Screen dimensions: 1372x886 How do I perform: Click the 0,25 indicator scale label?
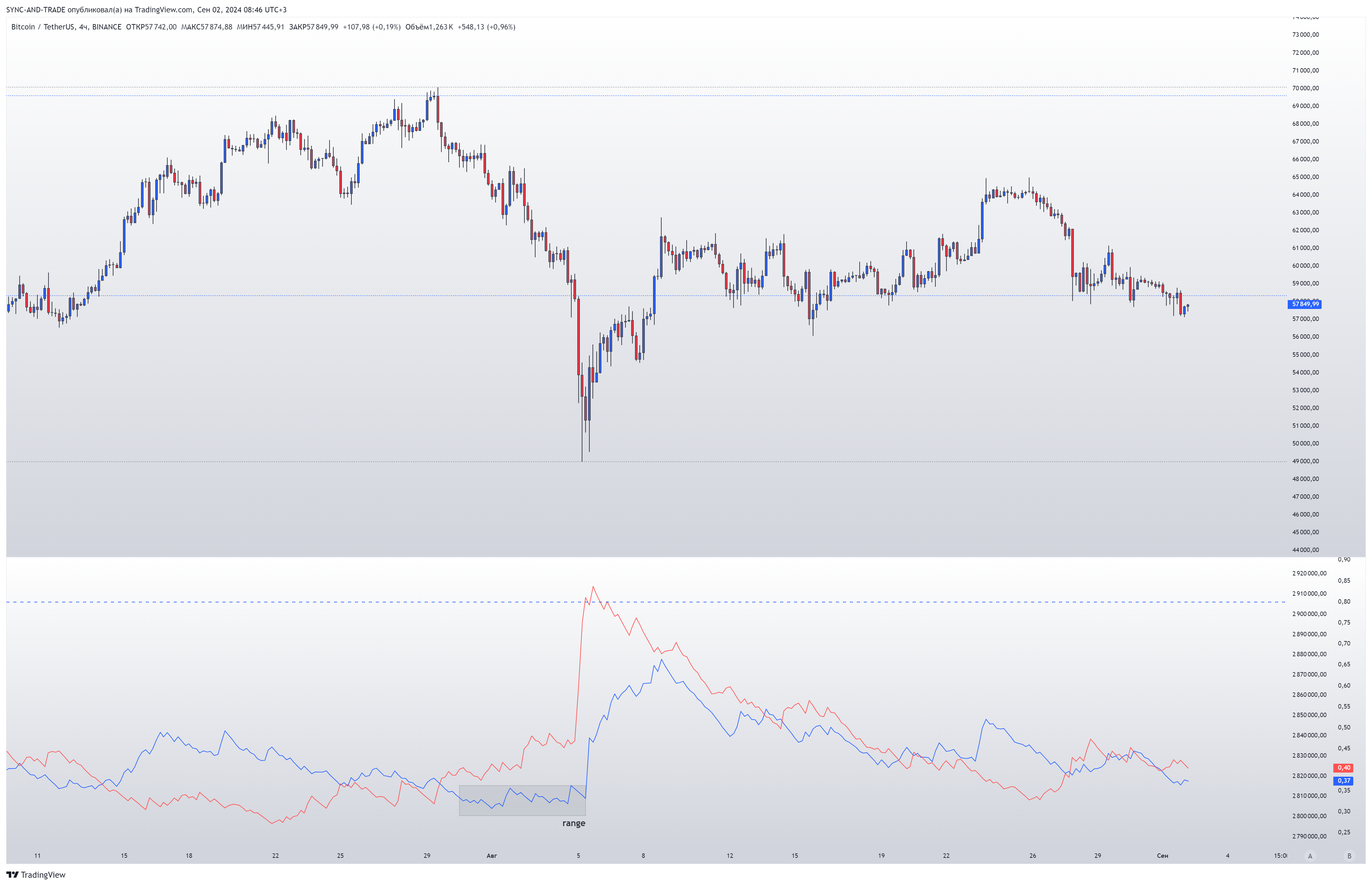[x=1344, y=832]
